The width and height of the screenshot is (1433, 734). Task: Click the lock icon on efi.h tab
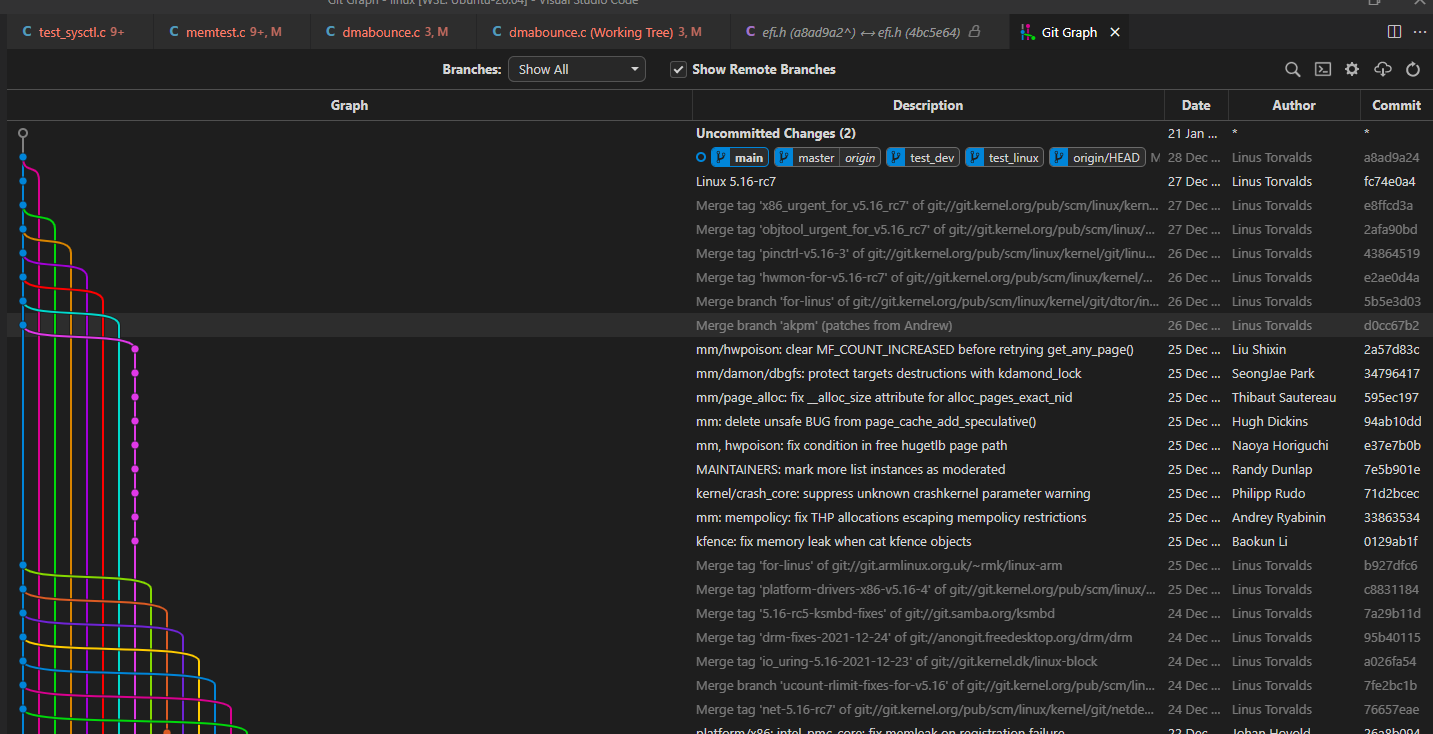[975, 32]
